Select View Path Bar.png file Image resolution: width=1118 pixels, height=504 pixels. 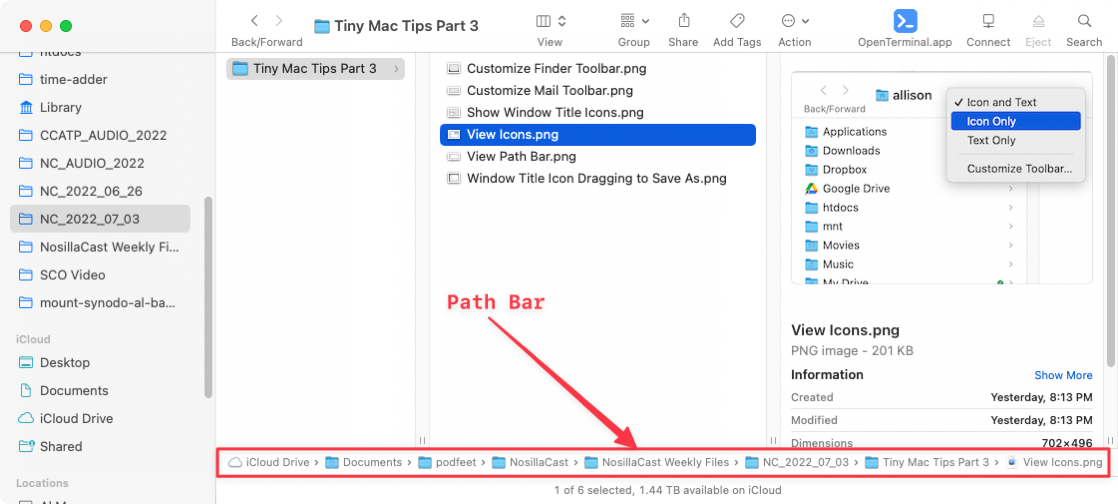pos(521,156)
